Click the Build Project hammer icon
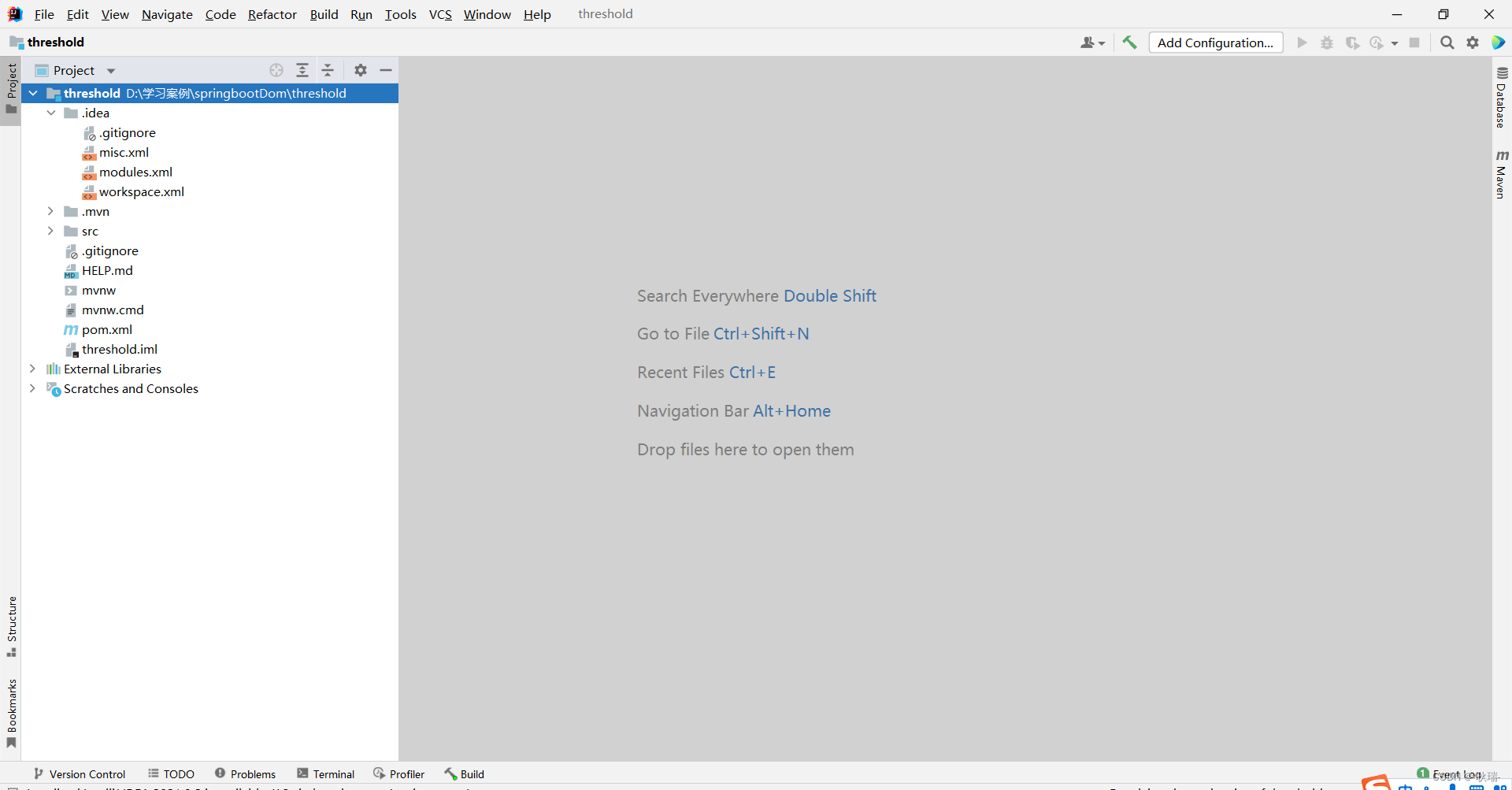The image size is (1512, 790). tap(1130, 43)
